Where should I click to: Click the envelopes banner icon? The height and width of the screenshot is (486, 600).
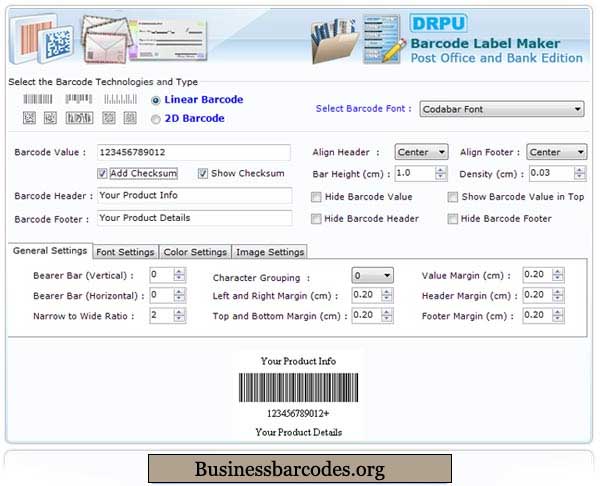click(106, 39)
